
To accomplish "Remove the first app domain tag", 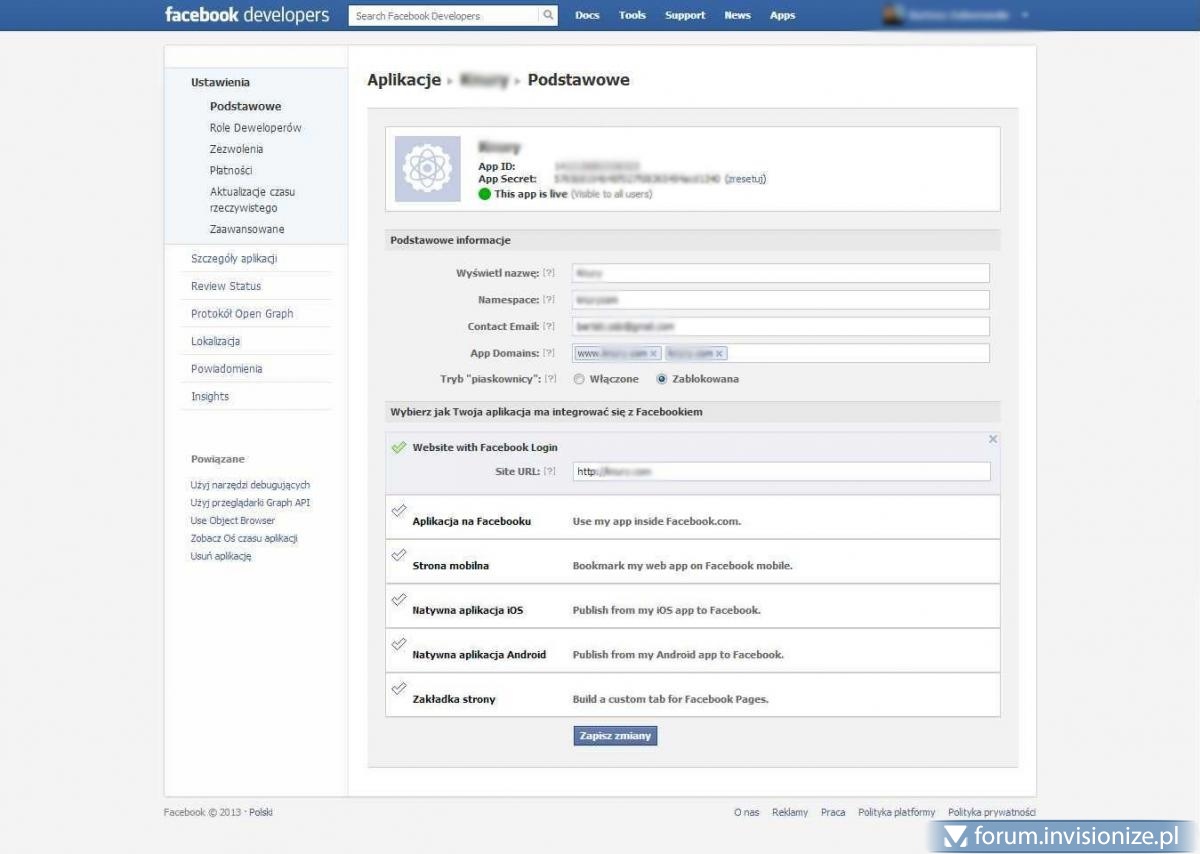I will [x=654, y=354].
